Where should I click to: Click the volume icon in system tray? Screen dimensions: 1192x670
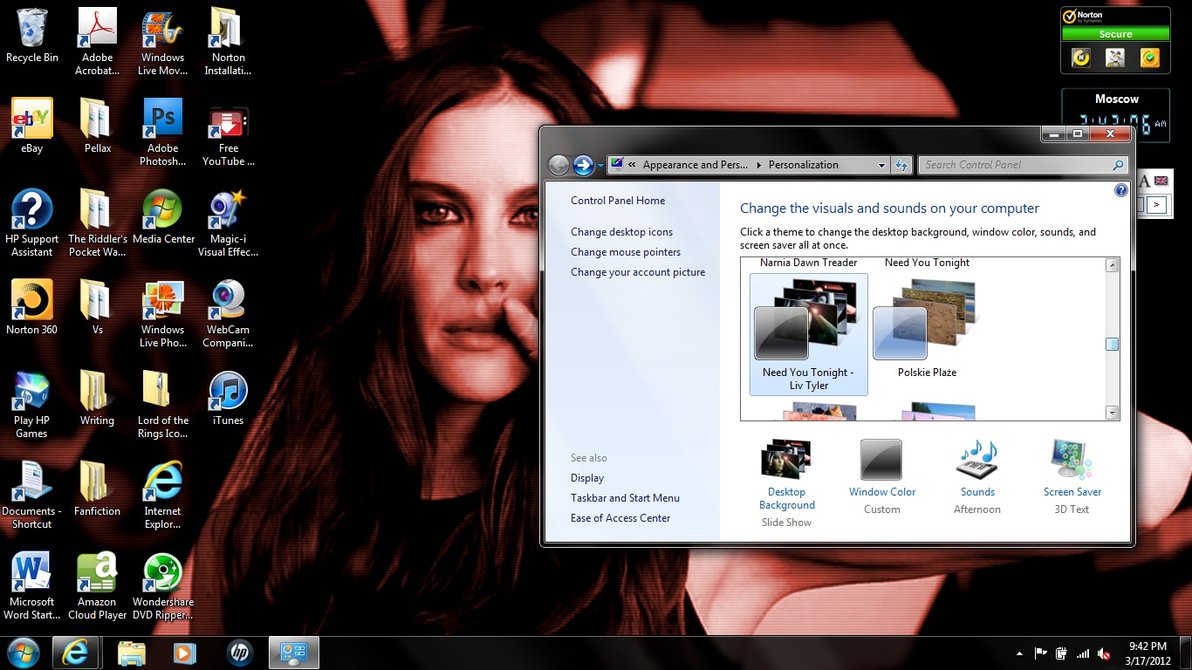coord(1104,653)
